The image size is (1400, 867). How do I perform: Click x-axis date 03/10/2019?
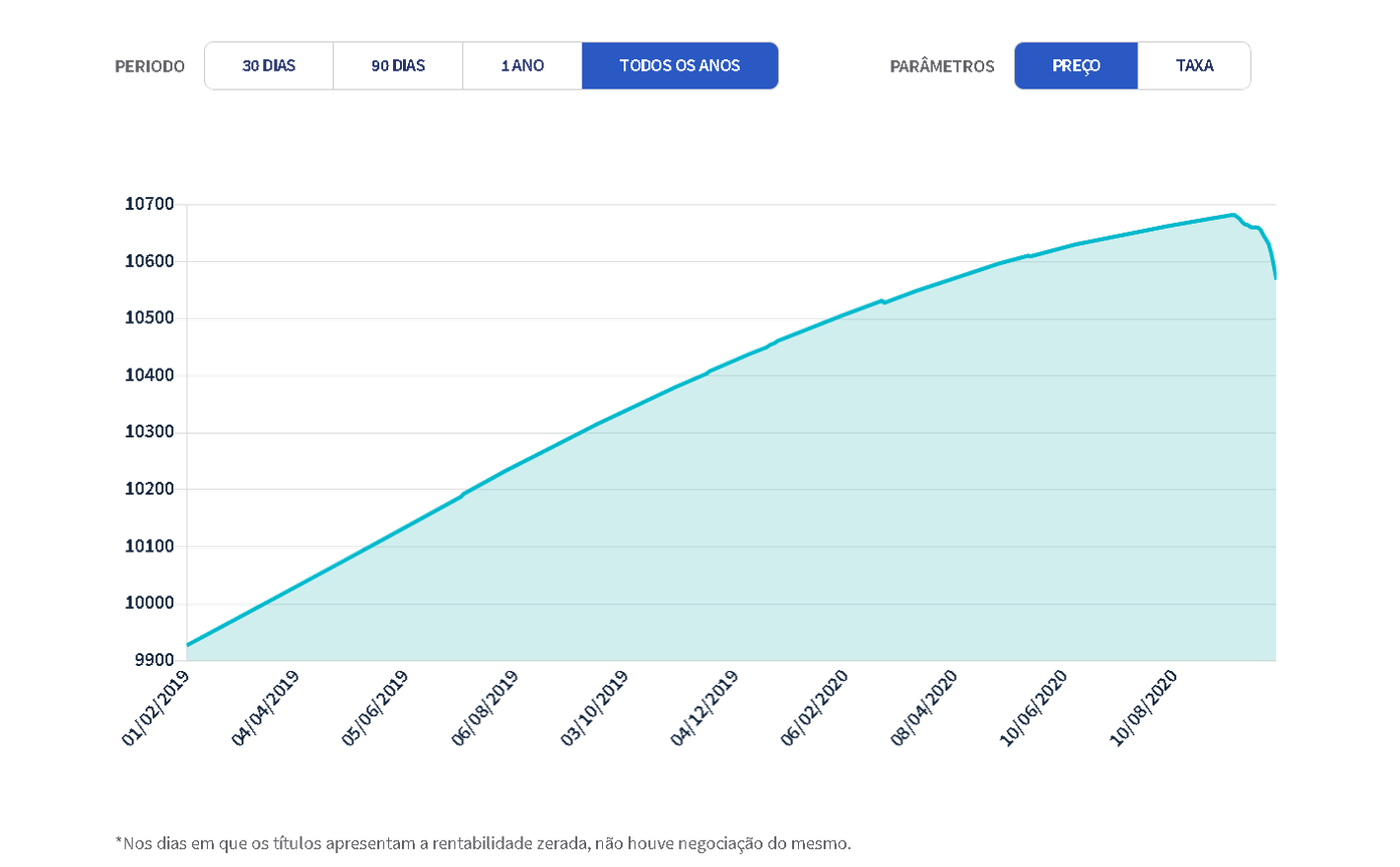[x=594, y=708]
